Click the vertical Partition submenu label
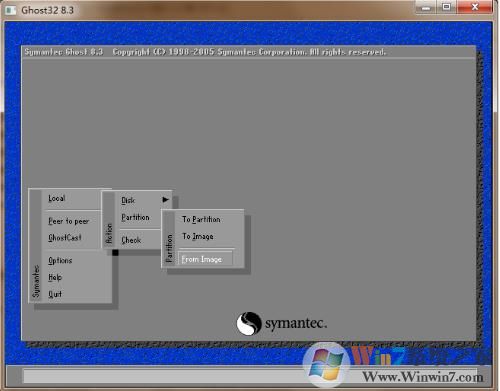500x391 pixels. (169, 248)
